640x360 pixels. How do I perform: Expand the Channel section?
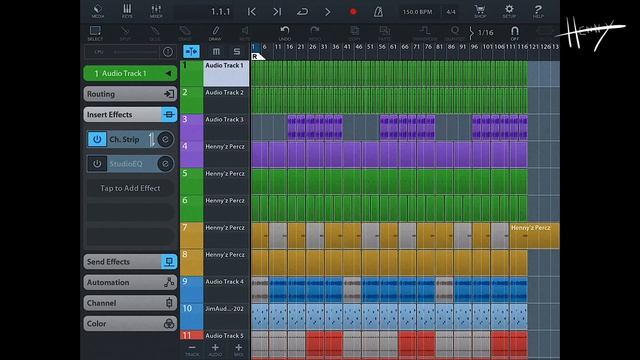[130, 303]
